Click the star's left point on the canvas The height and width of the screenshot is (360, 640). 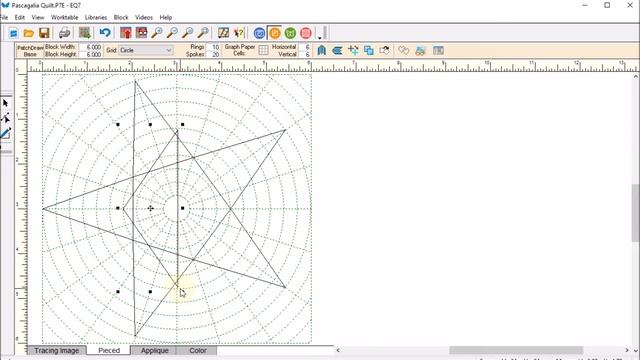point(44,209)
